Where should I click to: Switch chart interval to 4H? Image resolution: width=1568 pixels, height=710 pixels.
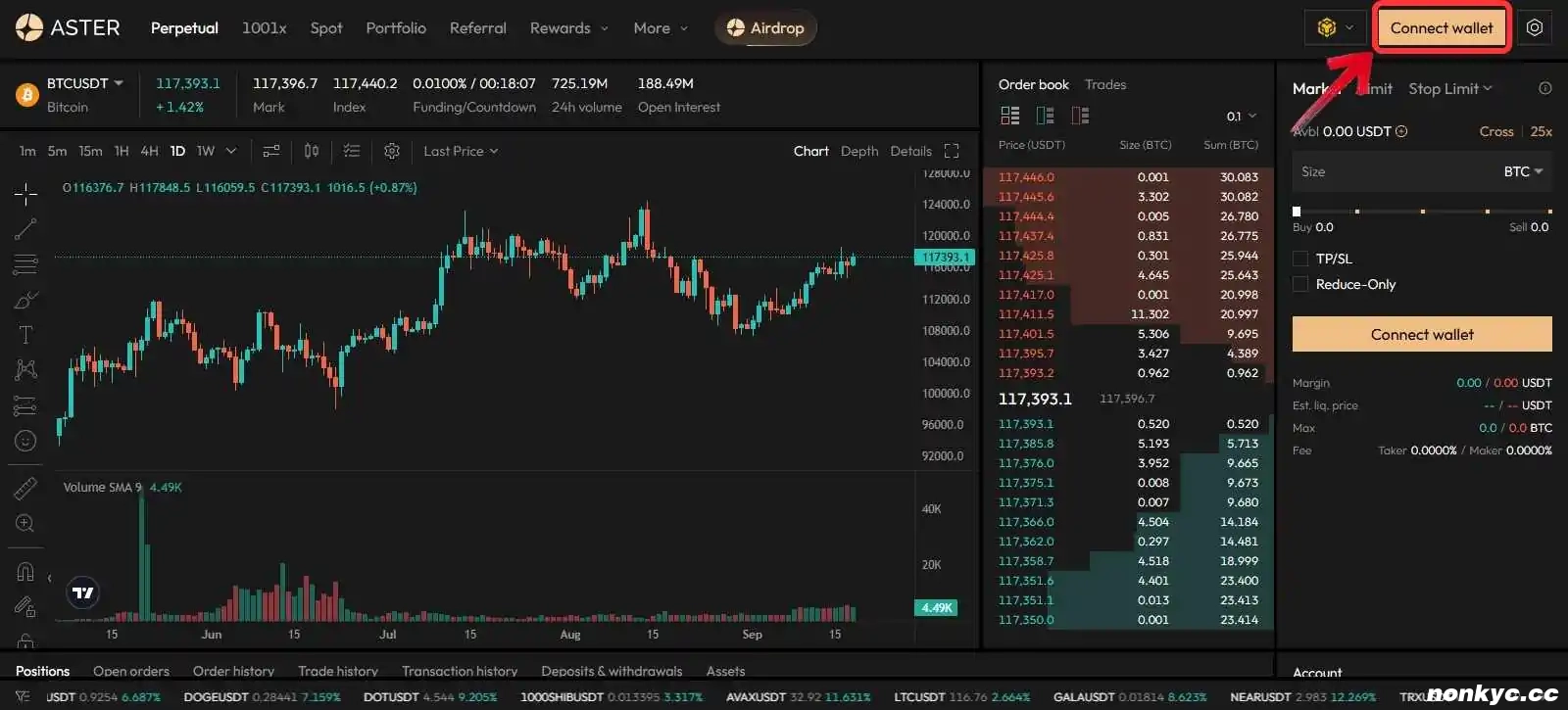point(149,151)
